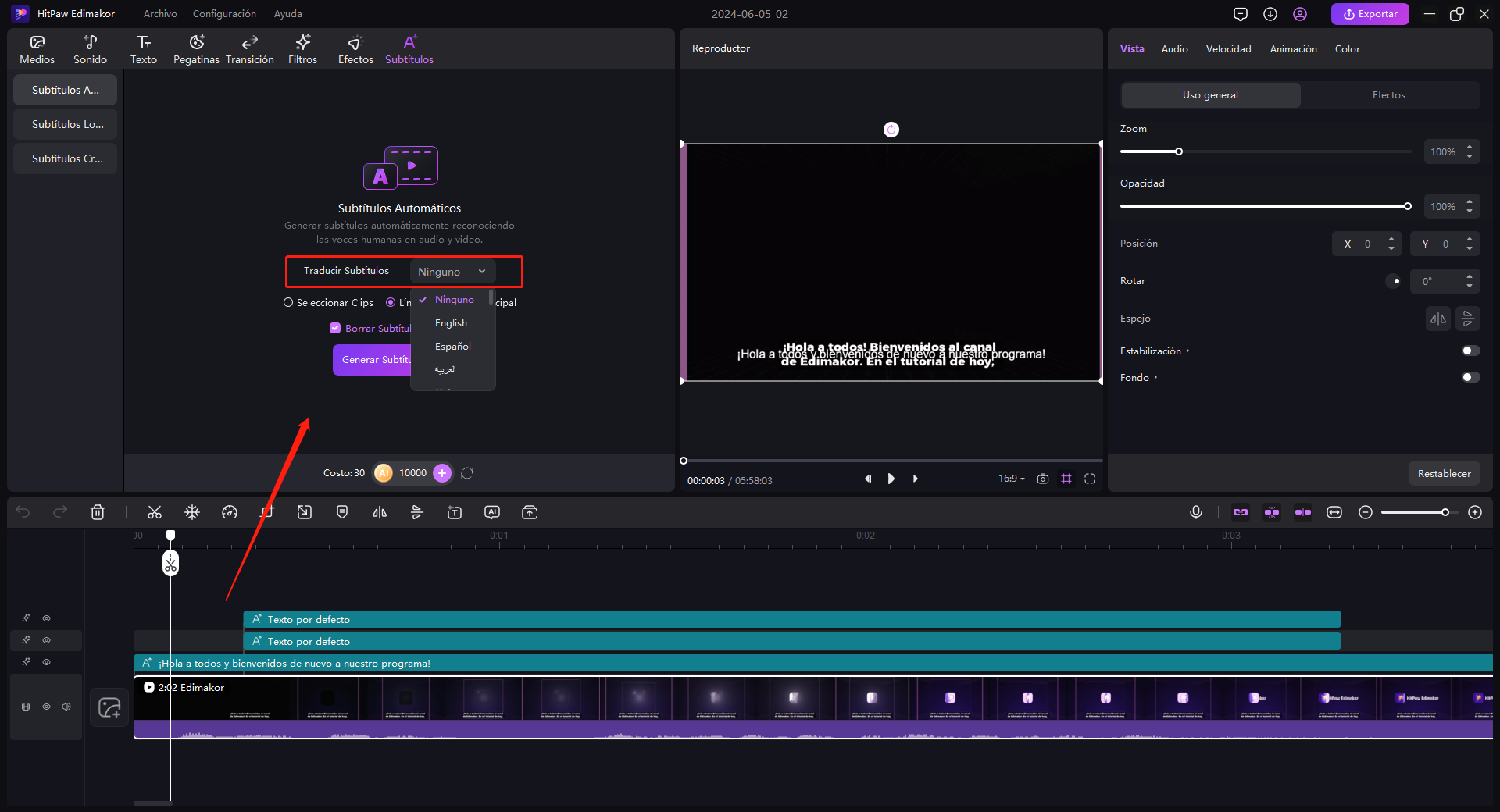Screen dimensions: 1500x812
Task: Click the microphone voiceover record icon
Action: click(1195, 512)
